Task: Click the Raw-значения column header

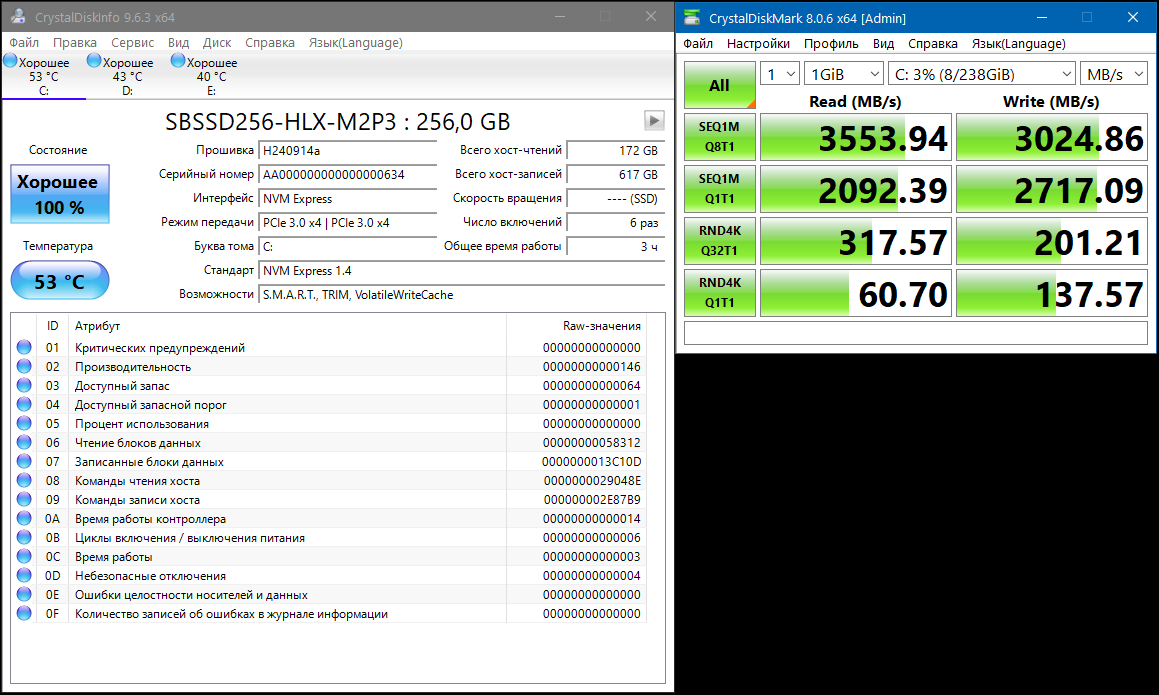Action: 576,325
